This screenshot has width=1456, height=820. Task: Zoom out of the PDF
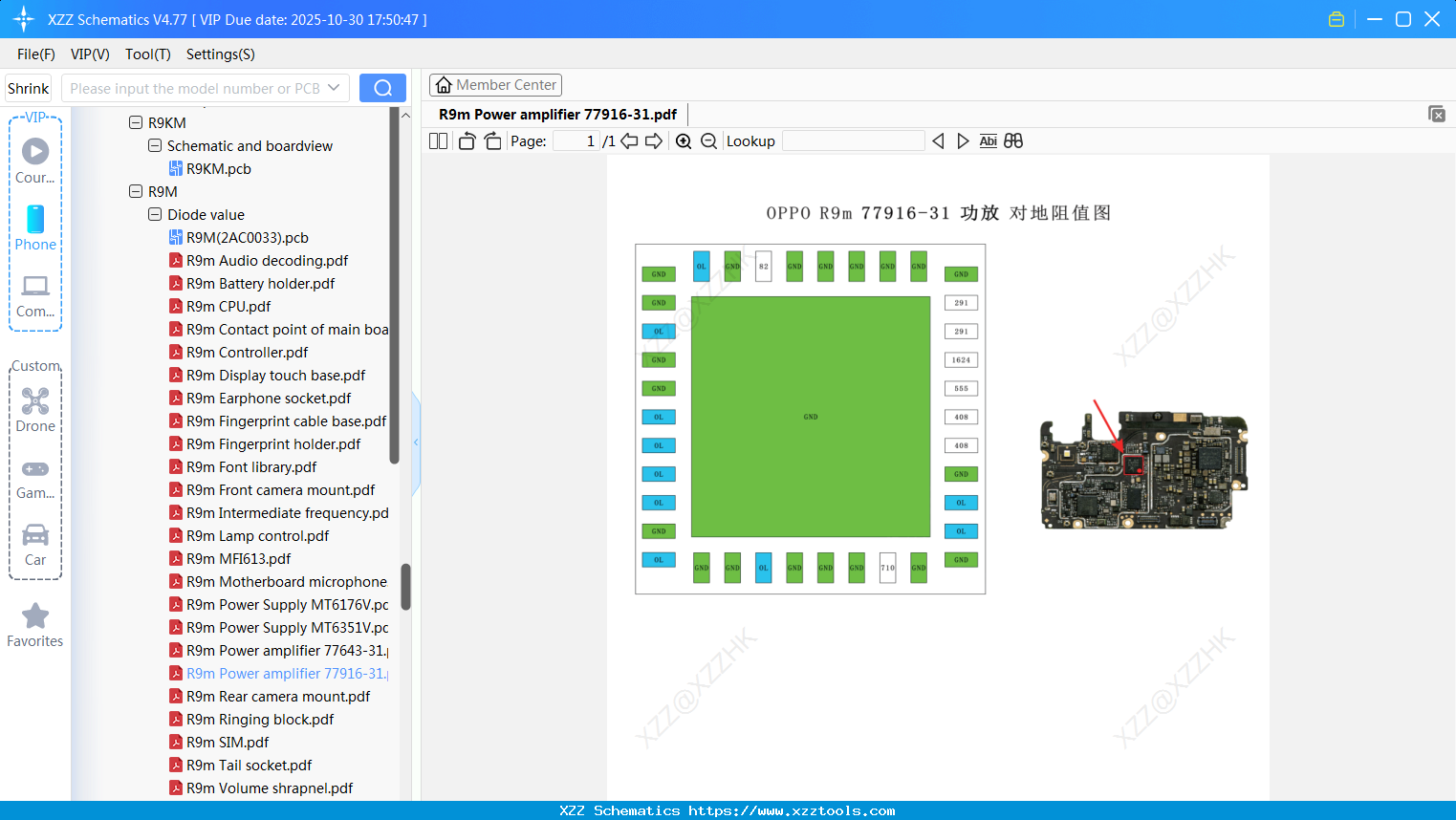pyautogui.click(x=708, y=141)
